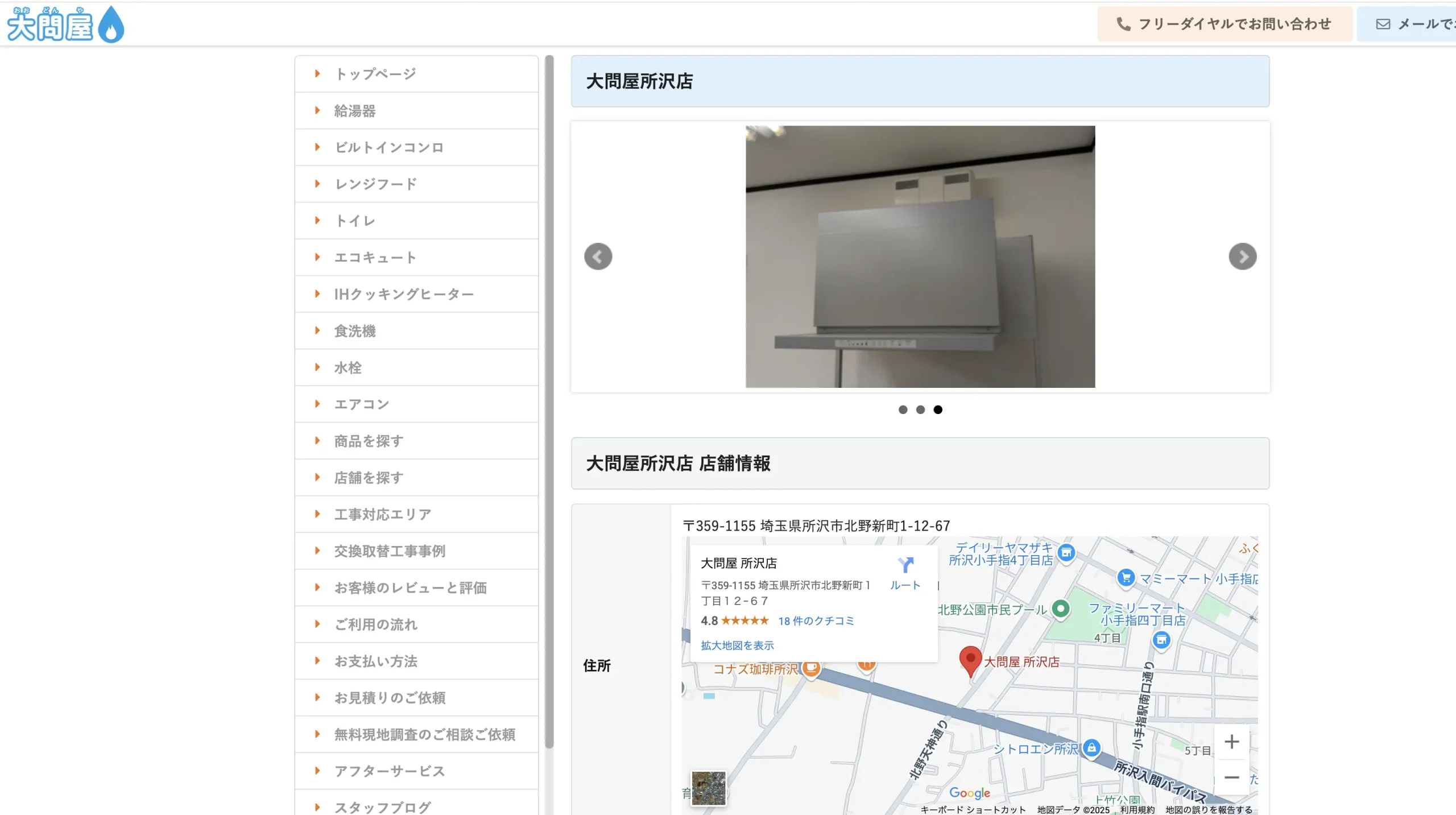
Task: Click the red 大問屋 所沢店 map pin
Action: tap(970, 660)
